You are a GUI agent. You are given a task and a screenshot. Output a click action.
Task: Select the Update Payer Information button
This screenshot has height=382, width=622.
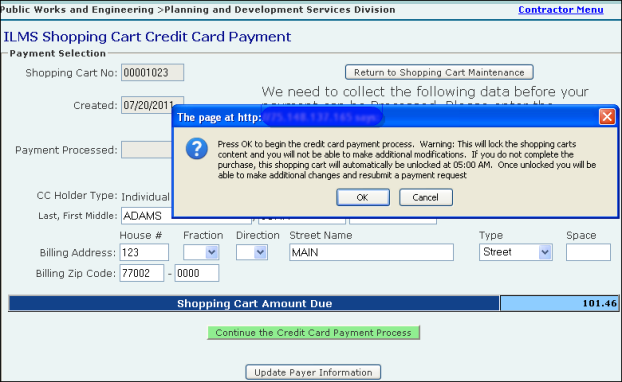(313, 372)
